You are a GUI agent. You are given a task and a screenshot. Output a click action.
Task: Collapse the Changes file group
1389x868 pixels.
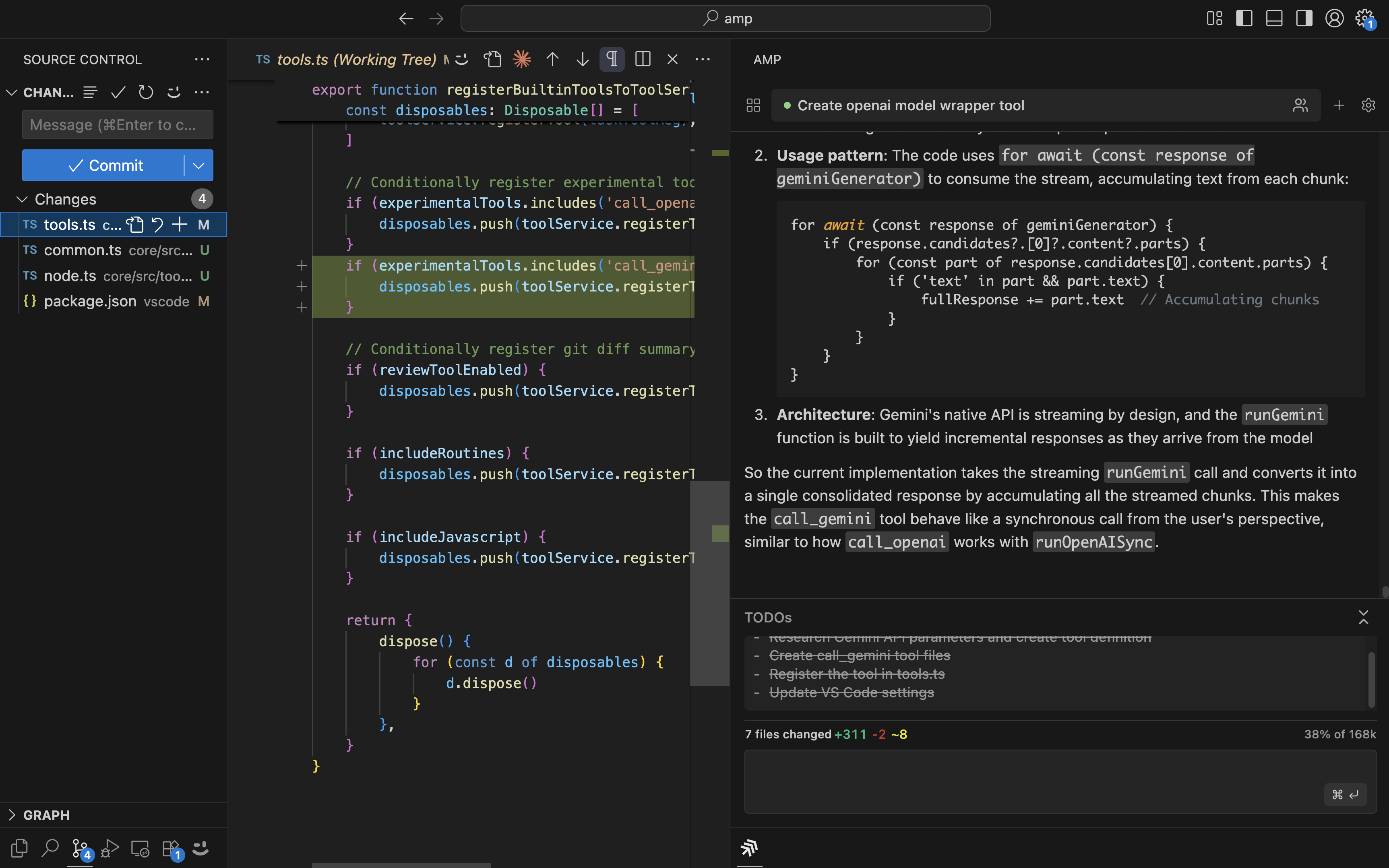[22, 199]
